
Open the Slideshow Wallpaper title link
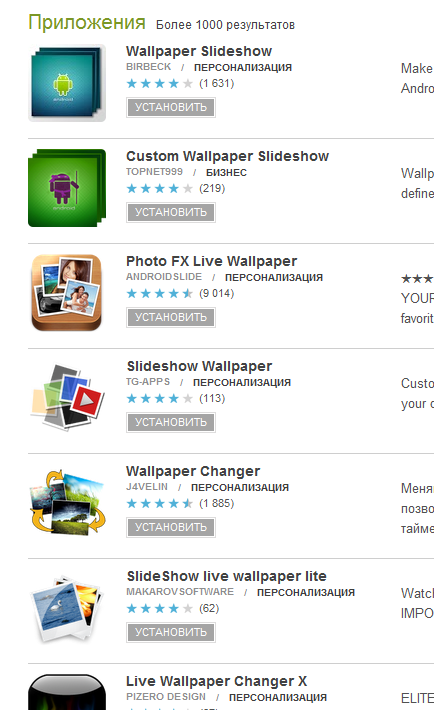pos(199,366)
